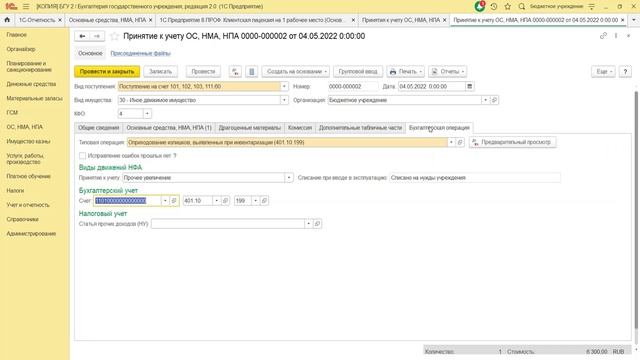Switch to Дополнительные табличные части tab

(360, 128)
